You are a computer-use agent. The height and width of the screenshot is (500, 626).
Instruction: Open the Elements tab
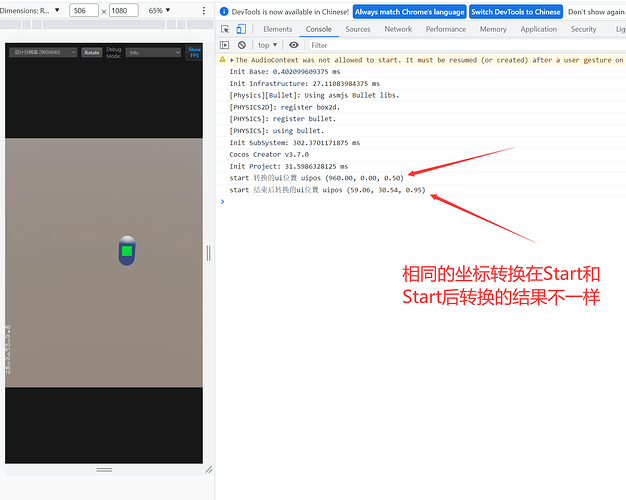click(x=277, y=29)
